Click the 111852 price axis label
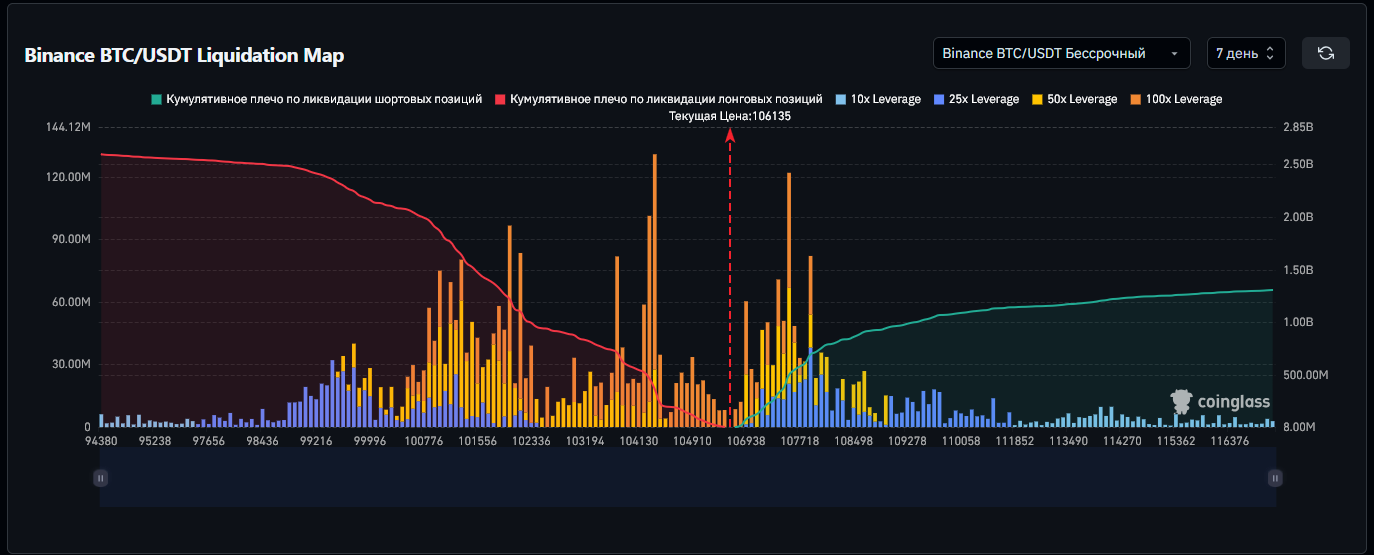The height and width of the screenshot is (555, 1374). (x=1015, y=441)
